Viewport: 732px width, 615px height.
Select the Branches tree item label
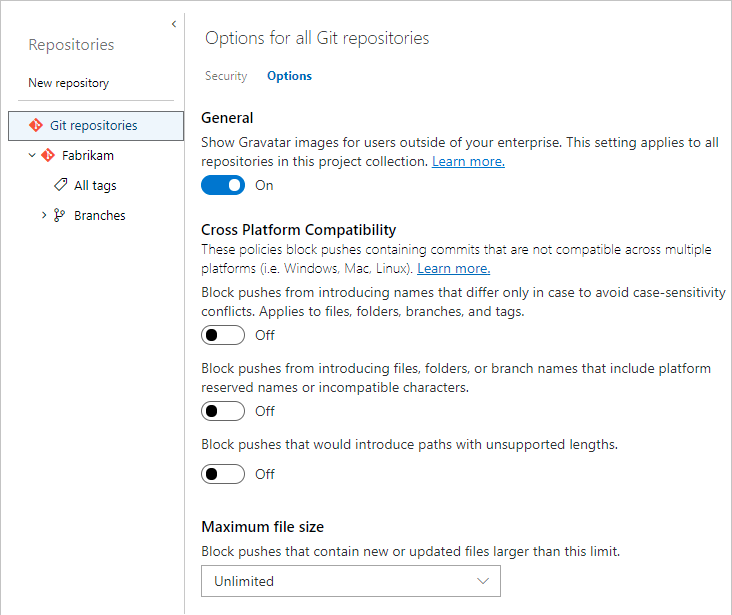pos(100,216)
